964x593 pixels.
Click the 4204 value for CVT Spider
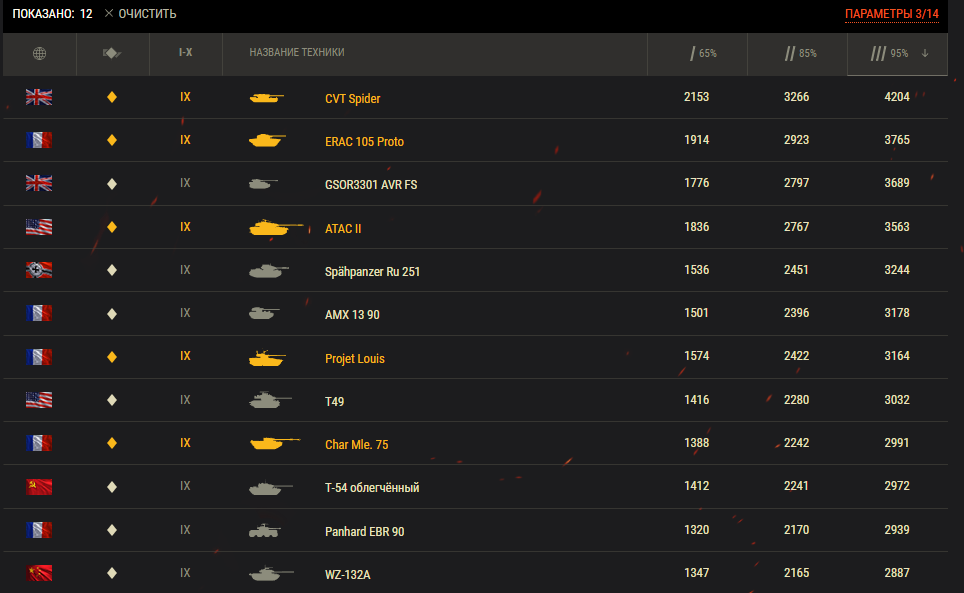897,96
